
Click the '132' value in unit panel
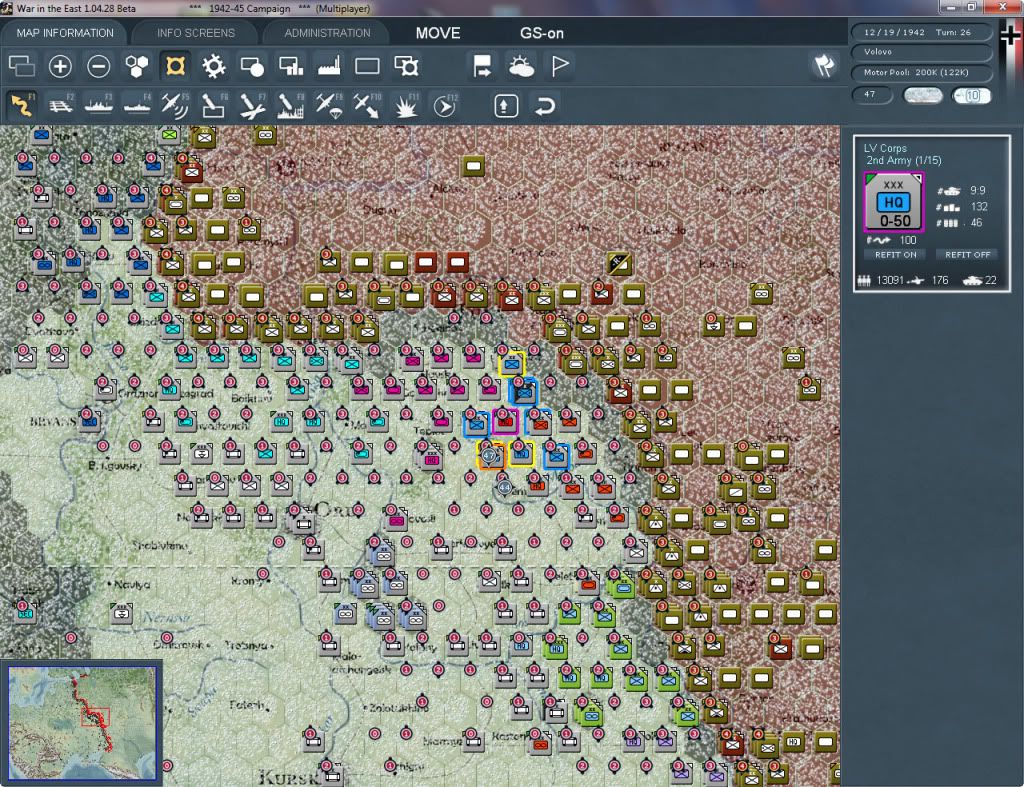coord(979,207)
